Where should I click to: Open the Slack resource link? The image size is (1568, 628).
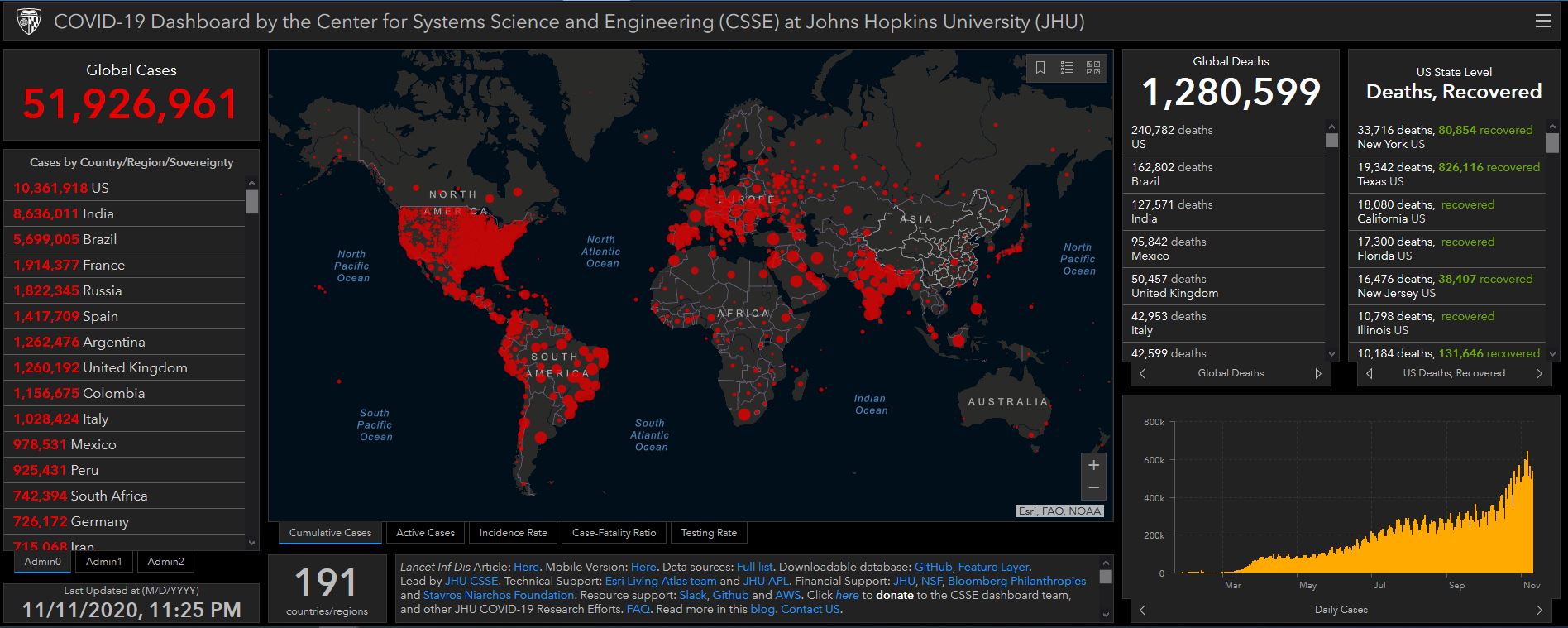pos(693,595)
